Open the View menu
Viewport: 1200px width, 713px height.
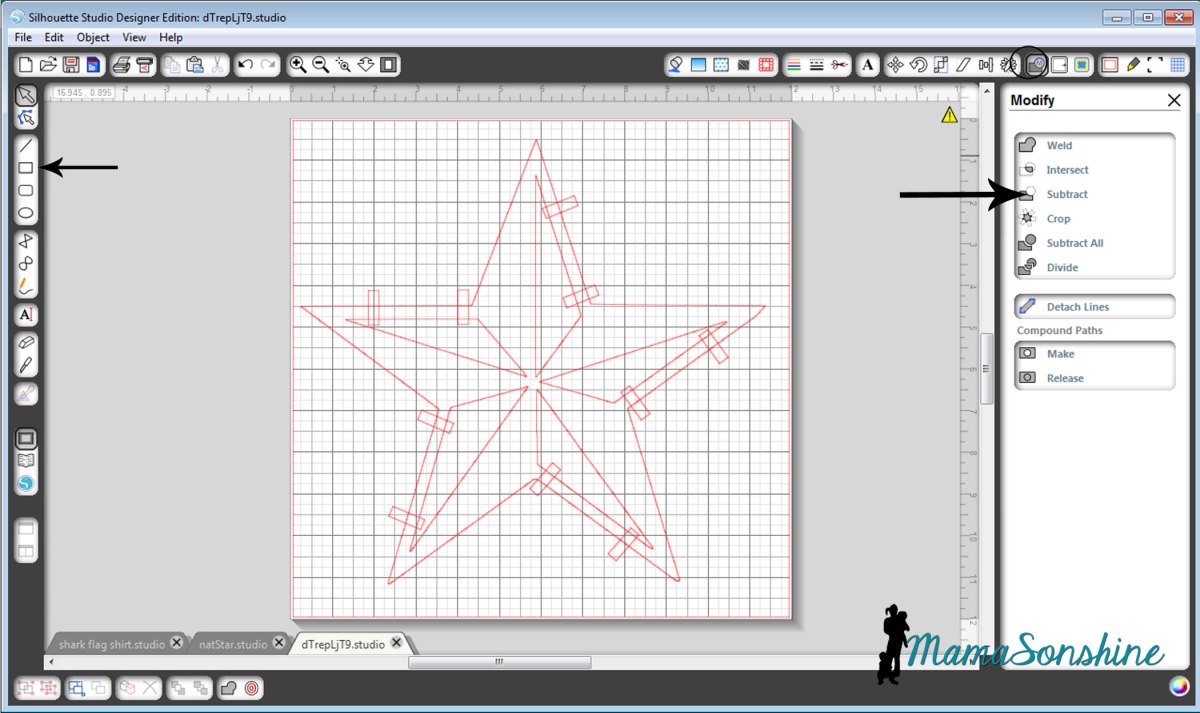134,37
